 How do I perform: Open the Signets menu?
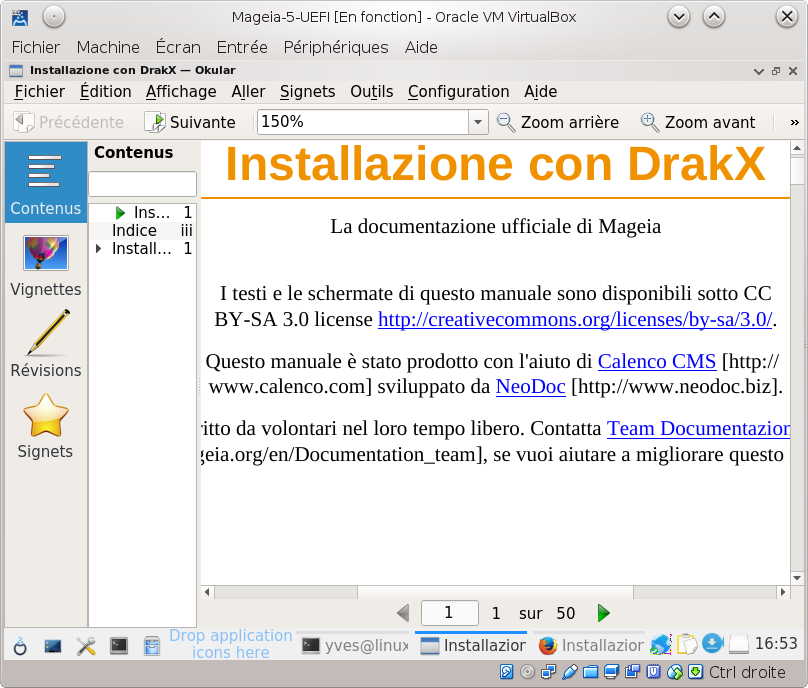pyautogui.click(x=308, y=92)
